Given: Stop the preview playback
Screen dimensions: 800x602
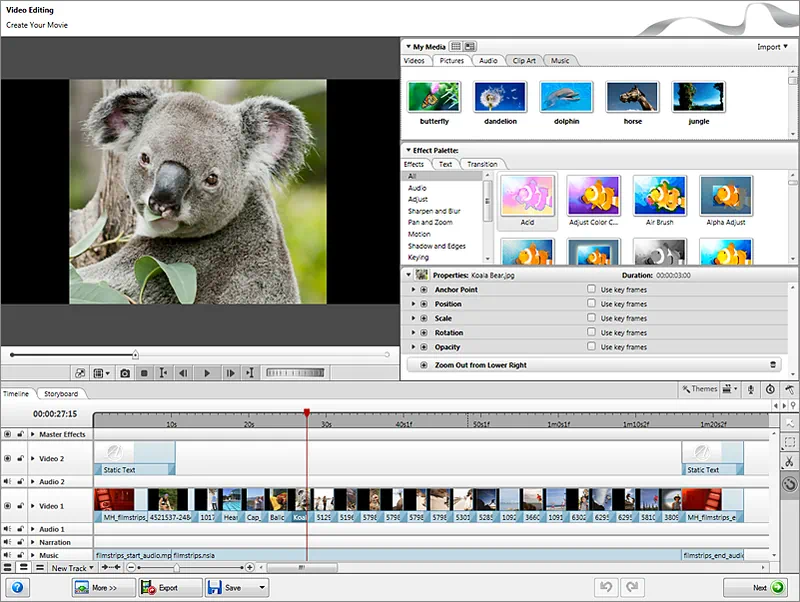Looking at the screenshot, I should coord(144,373).
